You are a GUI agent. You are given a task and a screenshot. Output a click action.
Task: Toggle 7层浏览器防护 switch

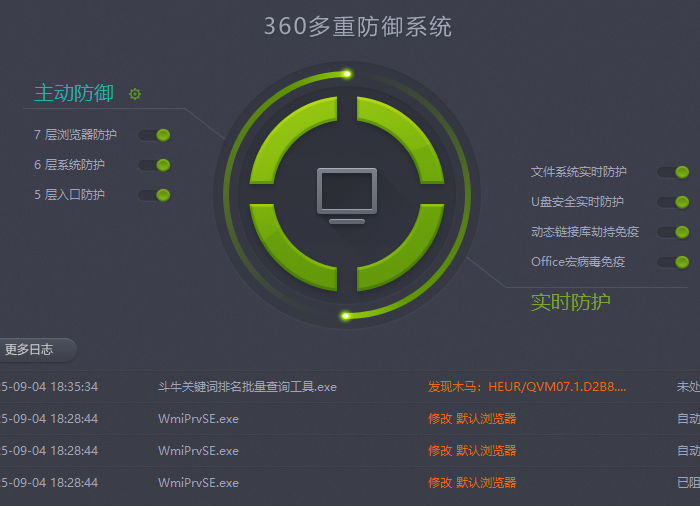(155, 135)
